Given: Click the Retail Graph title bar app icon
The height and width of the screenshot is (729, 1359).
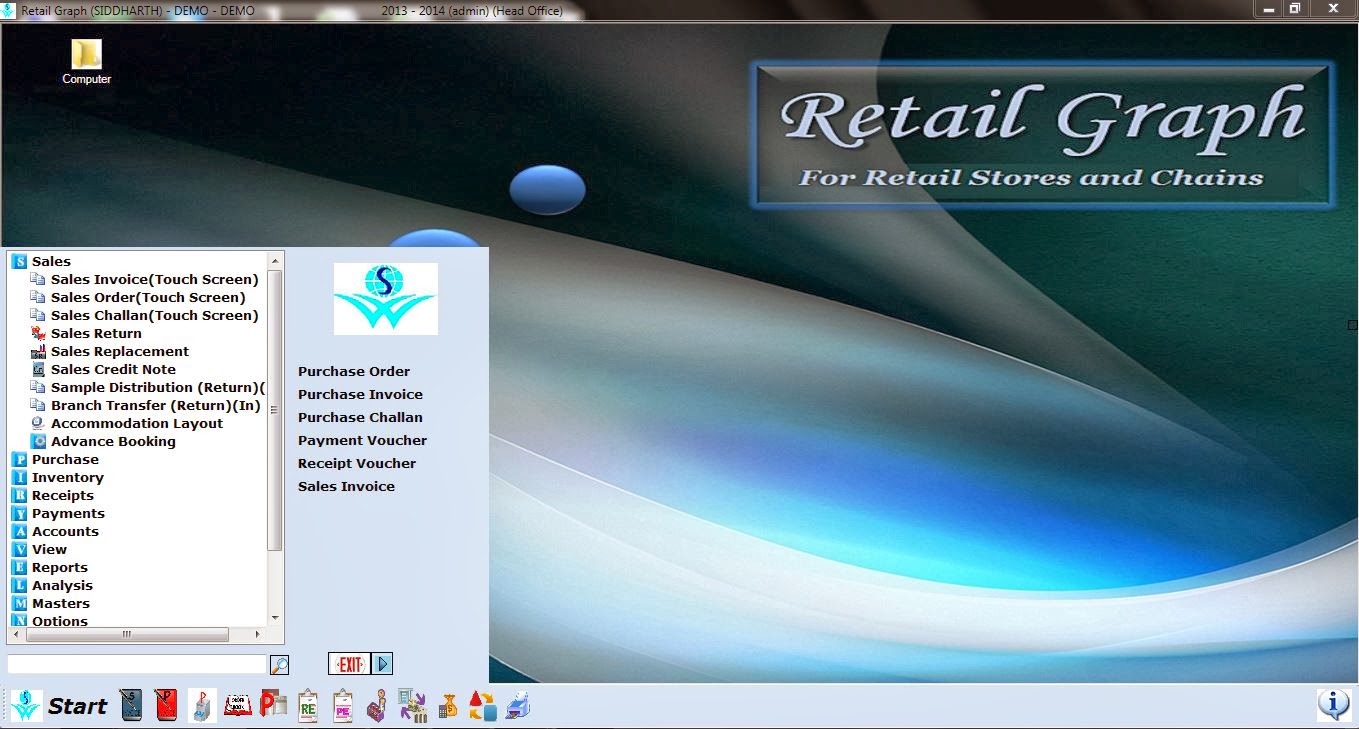Looking at the screenshot, I should (9, 10).
